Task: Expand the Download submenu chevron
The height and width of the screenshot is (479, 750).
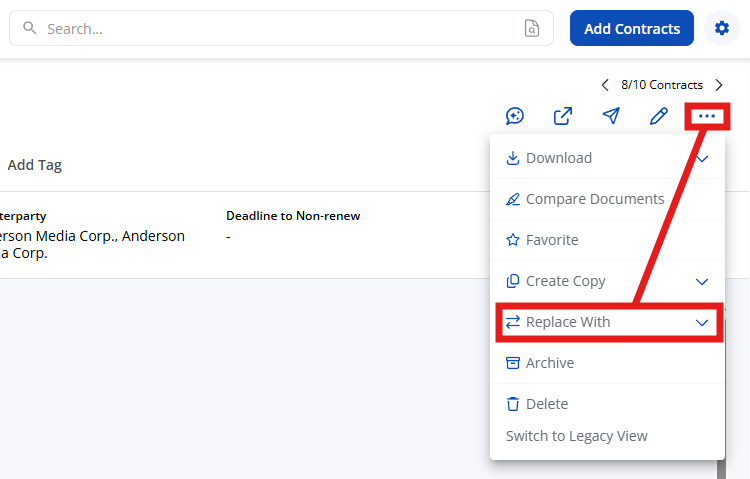Action: pyautogui.click(x=702, y=159)
